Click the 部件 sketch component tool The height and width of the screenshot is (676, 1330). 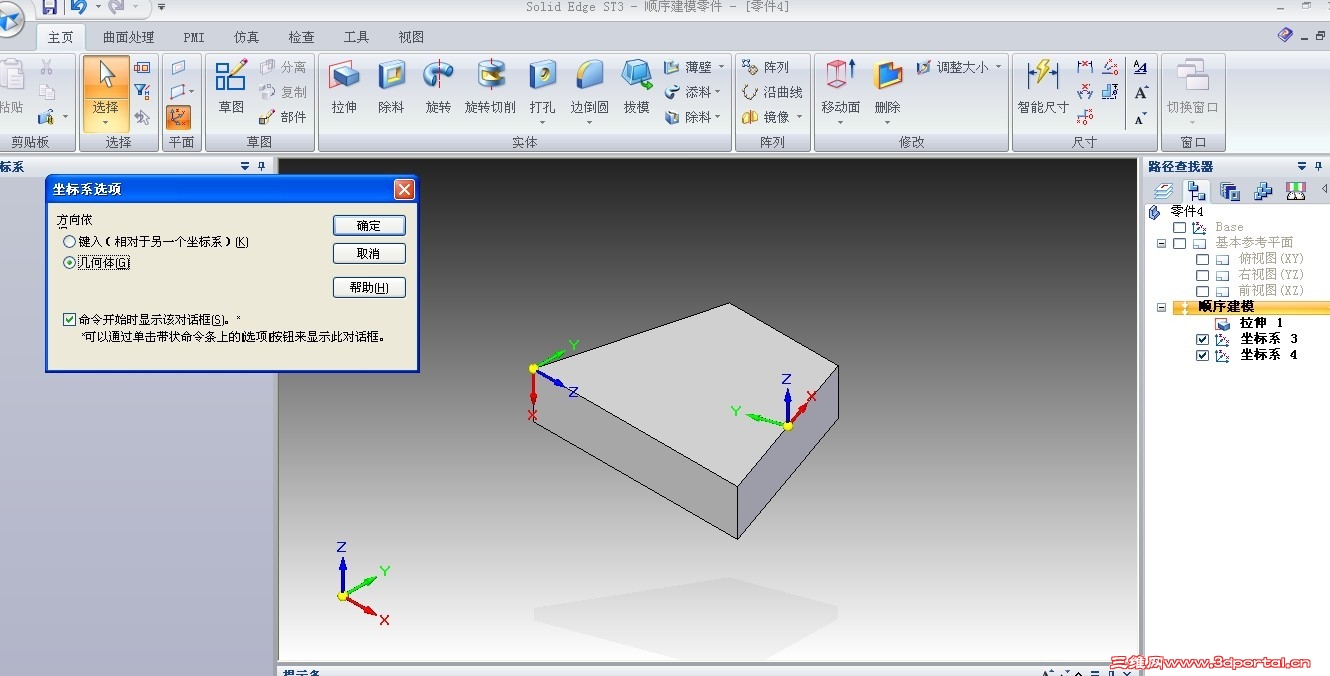pyautogui.click(x=283, y=117)
